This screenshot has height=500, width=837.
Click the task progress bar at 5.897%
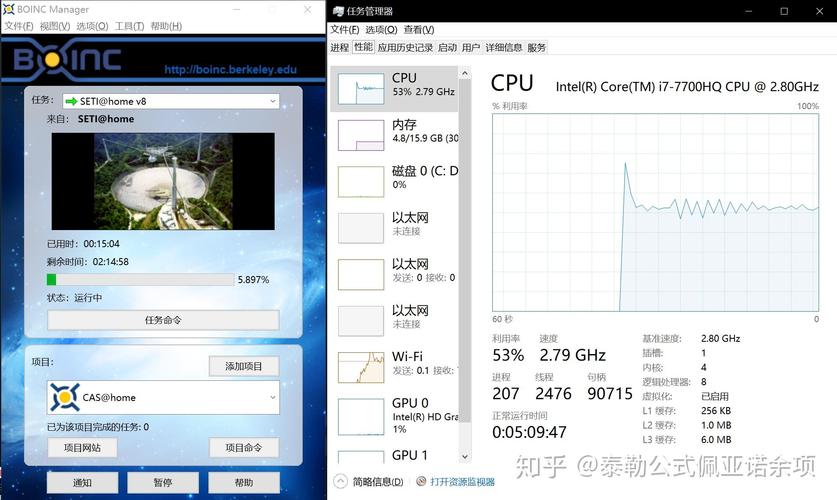tap(140, 280)
